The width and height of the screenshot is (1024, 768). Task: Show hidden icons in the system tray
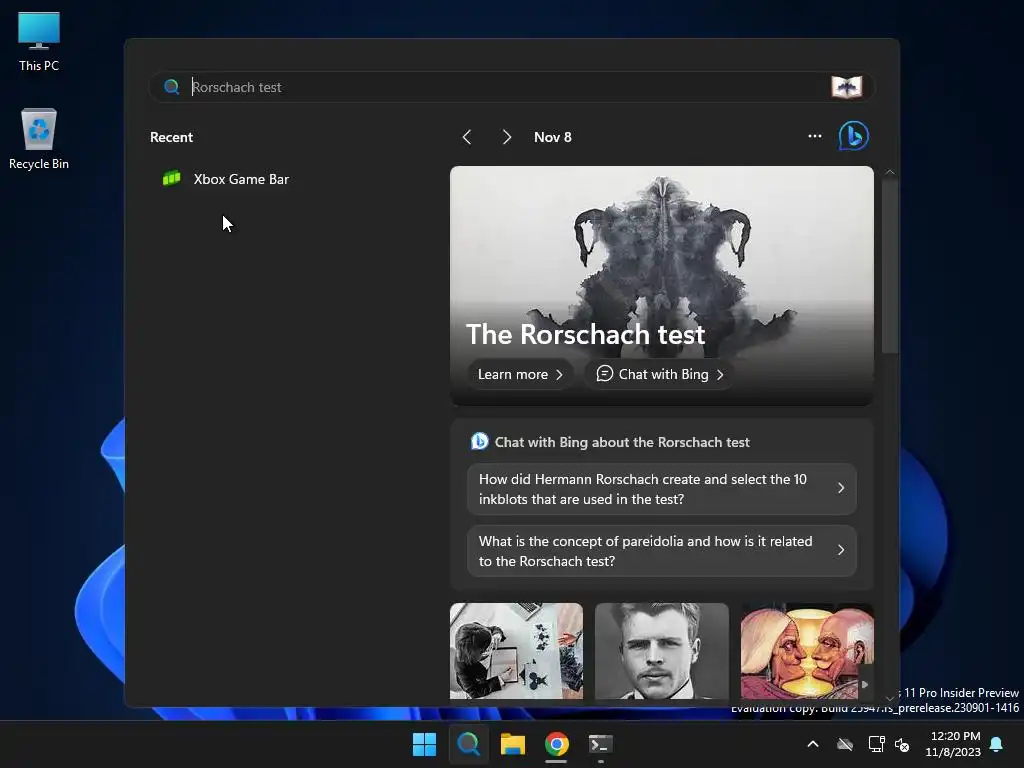[813, 744]
